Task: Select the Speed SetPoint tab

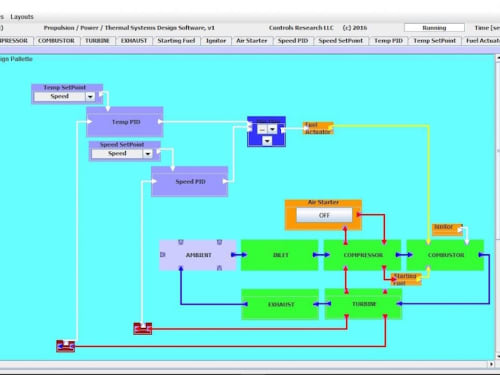Action: tap(340, 41)
